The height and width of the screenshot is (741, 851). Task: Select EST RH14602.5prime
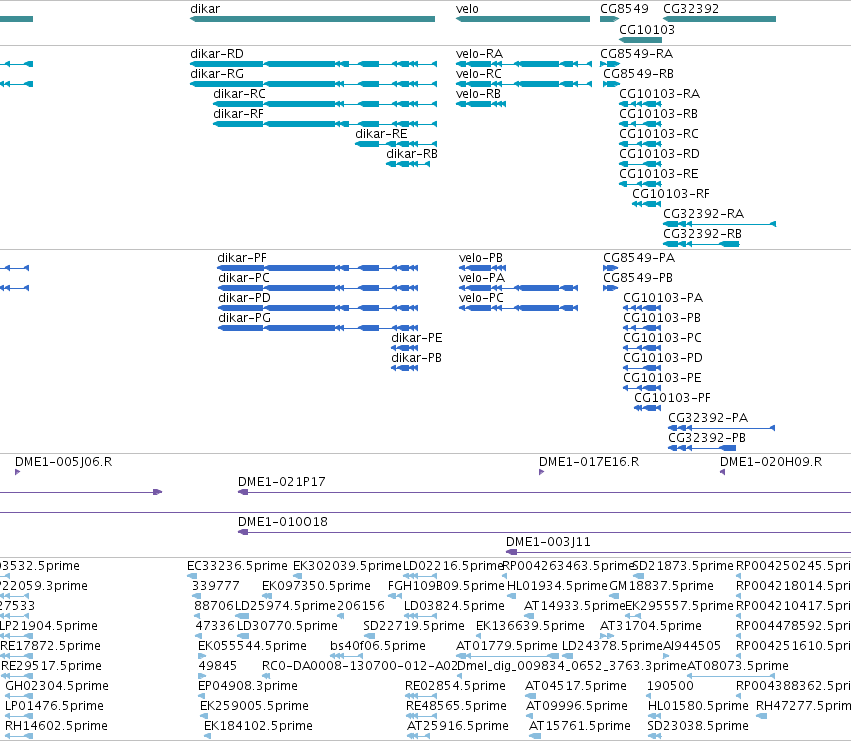tap(56, 726)
